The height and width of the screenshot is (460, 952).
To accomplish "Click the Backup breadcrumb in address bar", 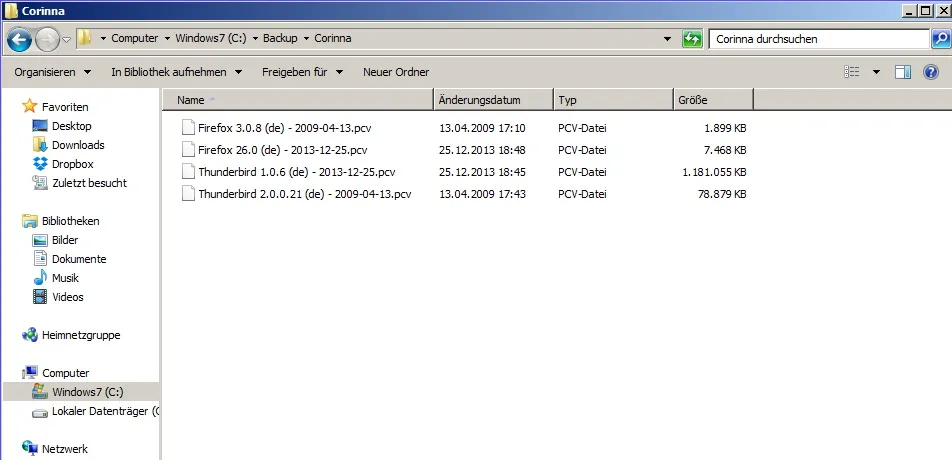I will click(280, 38).
